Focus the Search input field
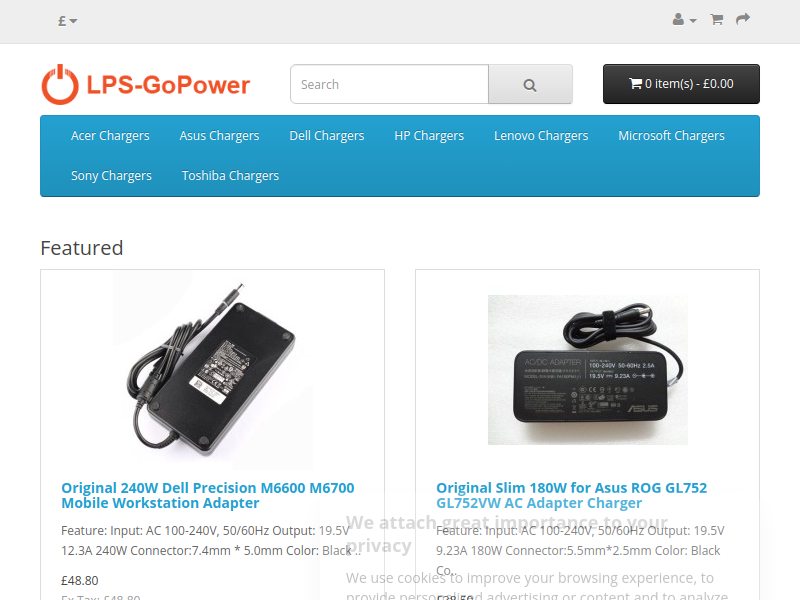Image resolution: width=800 pixels, height=600 pixels. point(389,84)
